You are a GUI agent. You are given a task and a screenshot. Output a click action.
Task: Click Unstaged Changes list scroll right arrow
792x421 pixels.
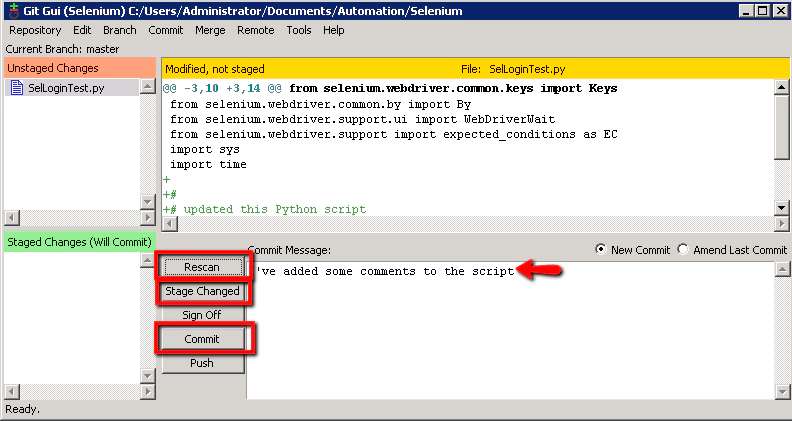coord(147,218)
